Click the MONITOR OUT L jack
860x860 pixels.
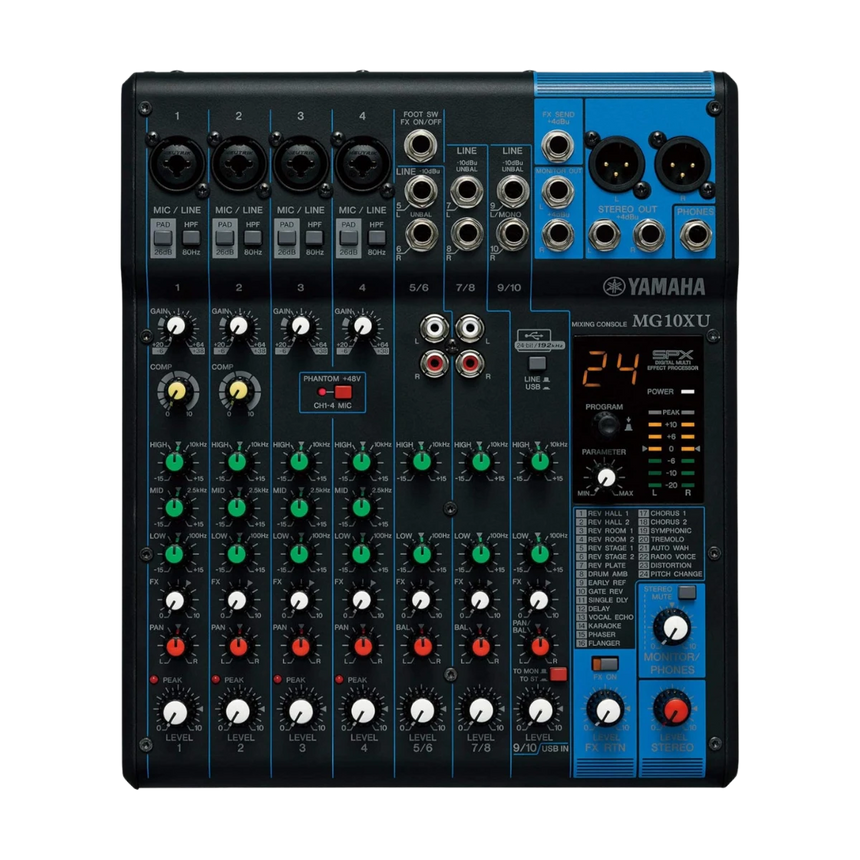point(557,191)
